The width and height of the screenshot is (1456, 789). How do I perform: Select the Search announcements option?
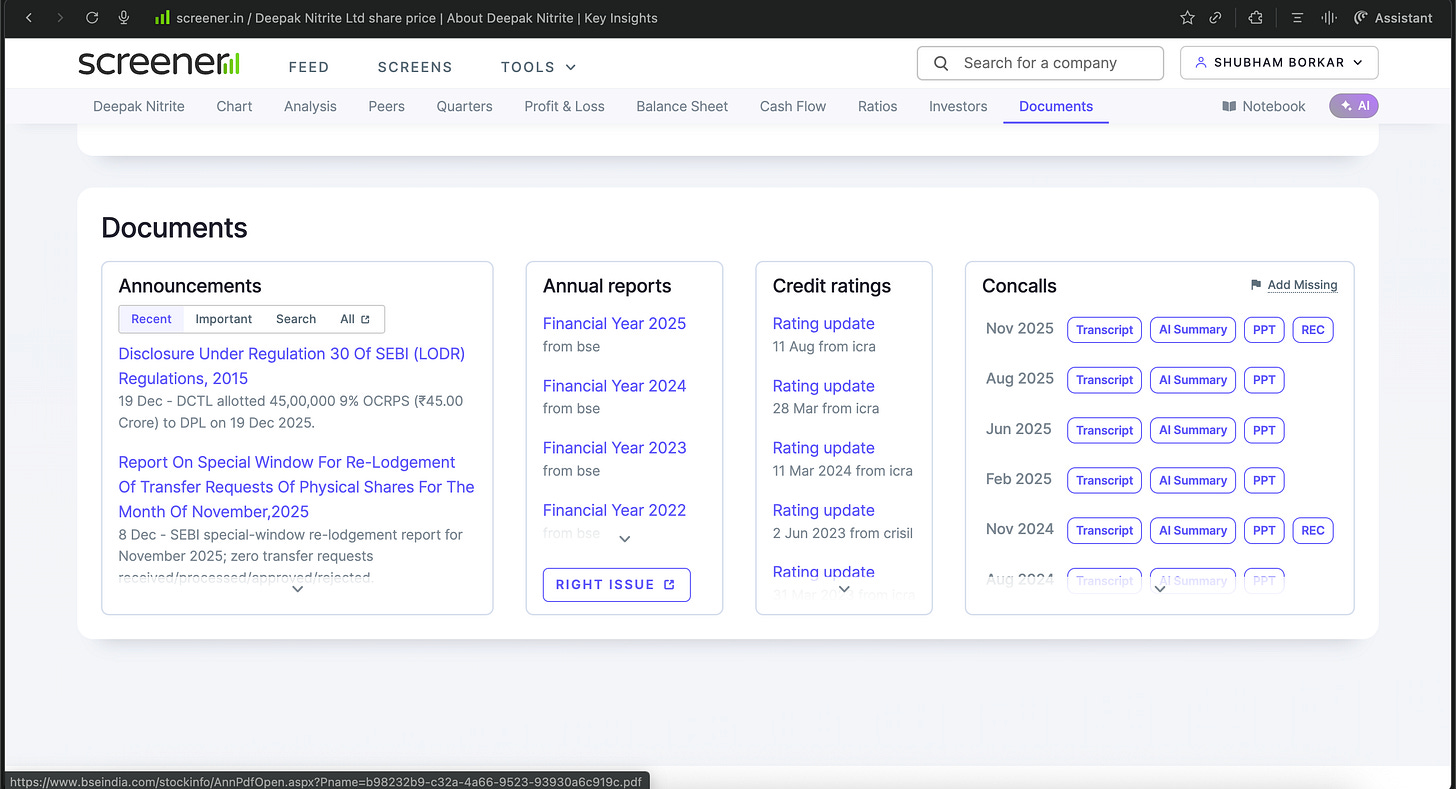pos(296,319)
